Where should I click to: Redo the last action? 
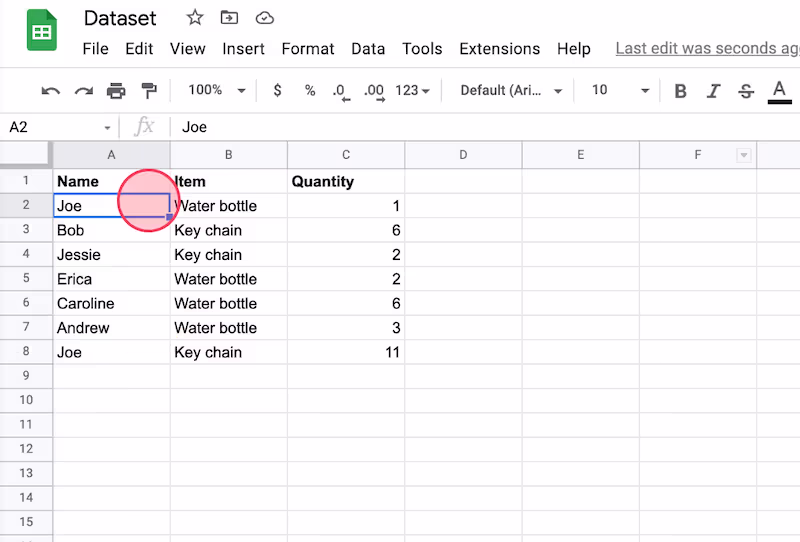click(84, 91)
